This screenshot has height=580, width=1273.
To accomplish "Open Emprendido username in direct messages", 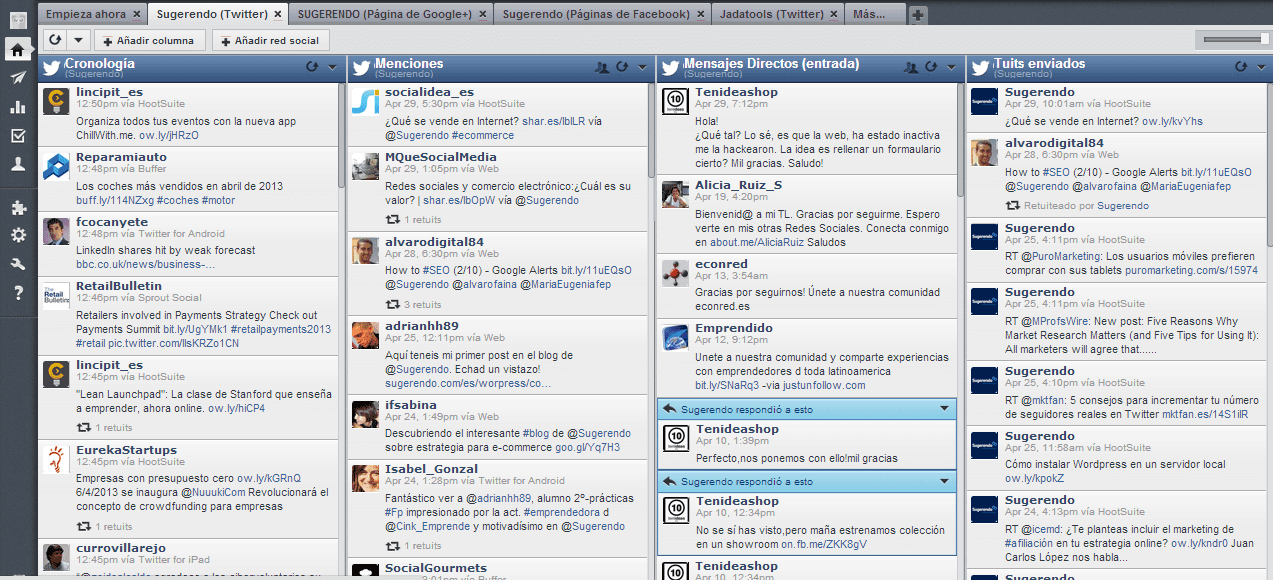I will pyautogui.click(x=734, y=328).
